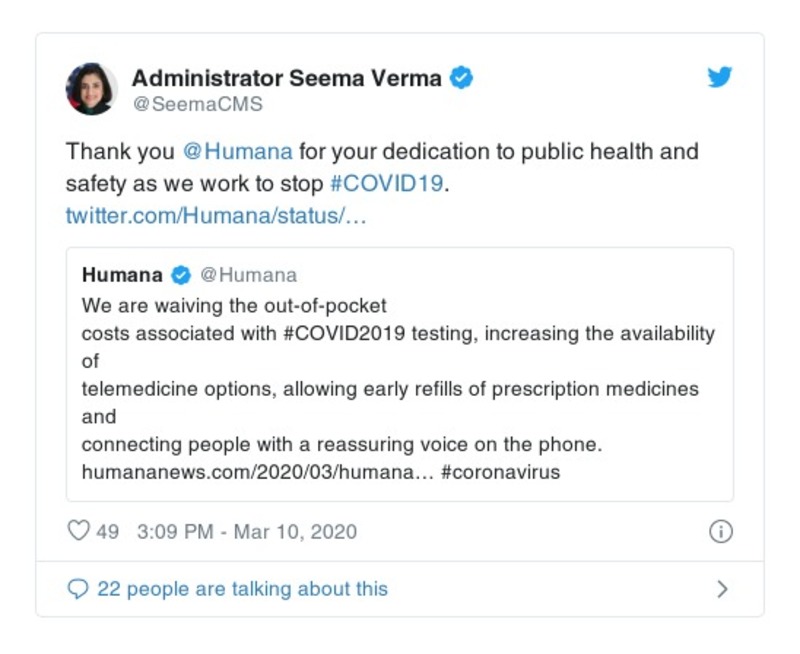
Task: Click Seema Verma's verified badge
Action: click(461, 77)
